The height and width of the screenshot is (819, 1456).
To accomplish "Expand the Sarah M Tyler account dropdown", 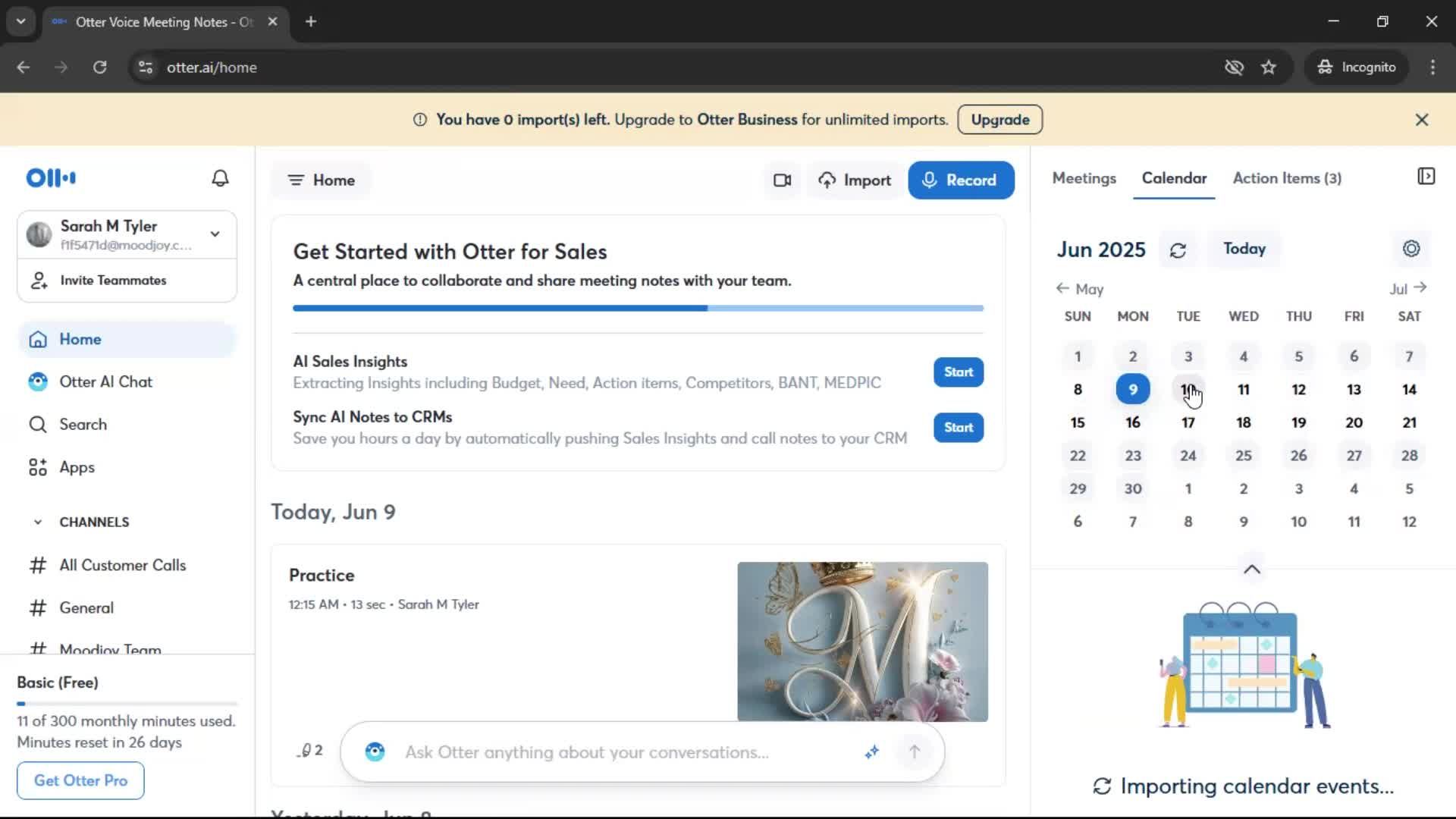I will coord(215,234).
